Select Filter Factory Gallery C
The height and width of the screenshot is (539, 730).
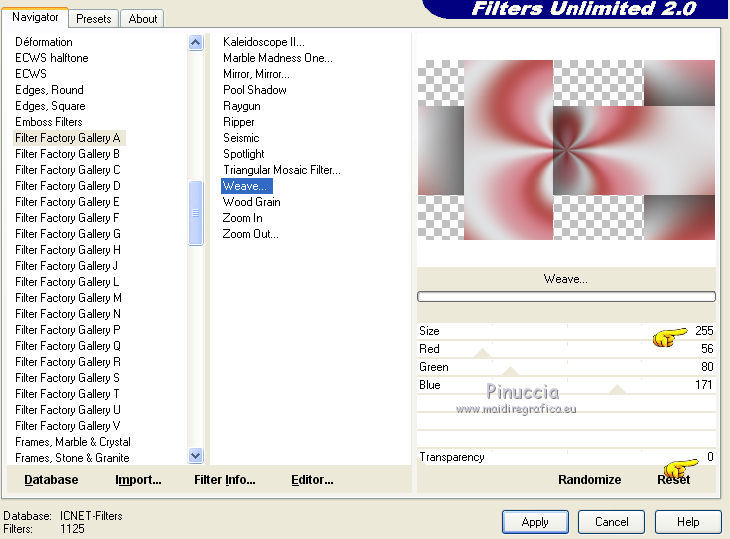coord(68,169)
